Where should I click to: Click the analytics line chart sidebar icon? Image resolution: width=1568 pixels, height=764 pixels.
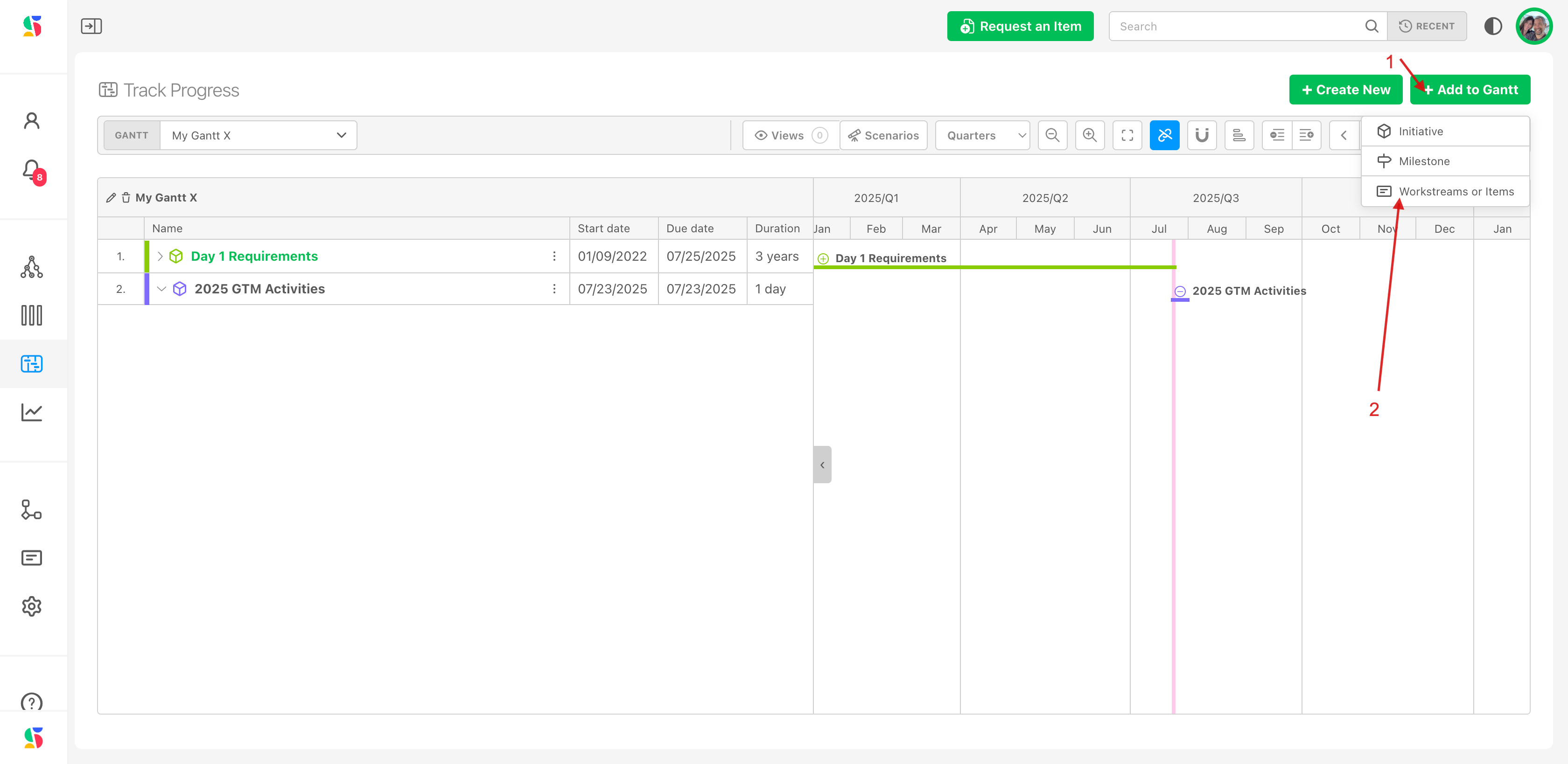tap(32, 412)
